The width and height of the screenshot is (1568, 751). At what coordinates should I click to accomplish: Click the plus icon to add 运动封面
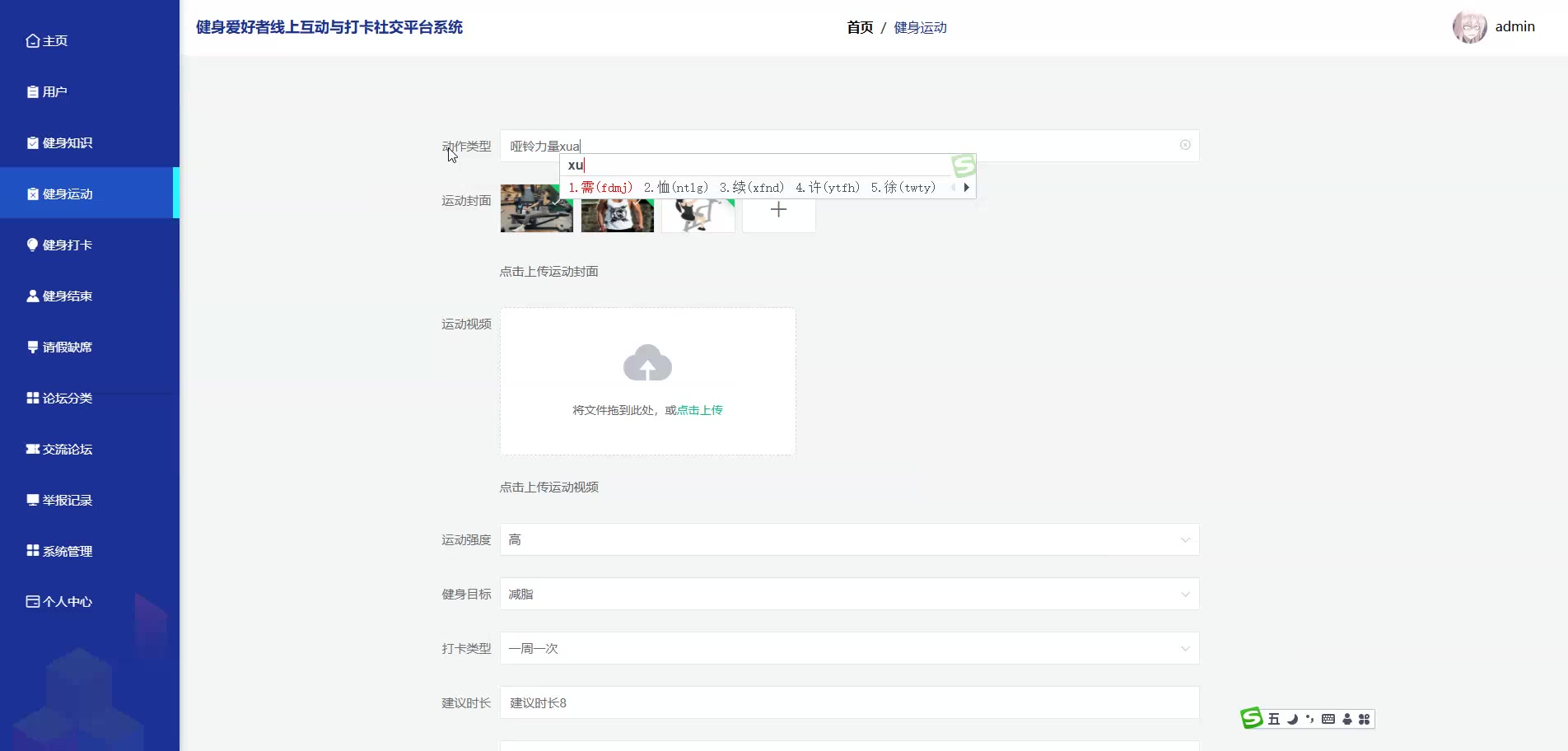click(x=779, y=209)
